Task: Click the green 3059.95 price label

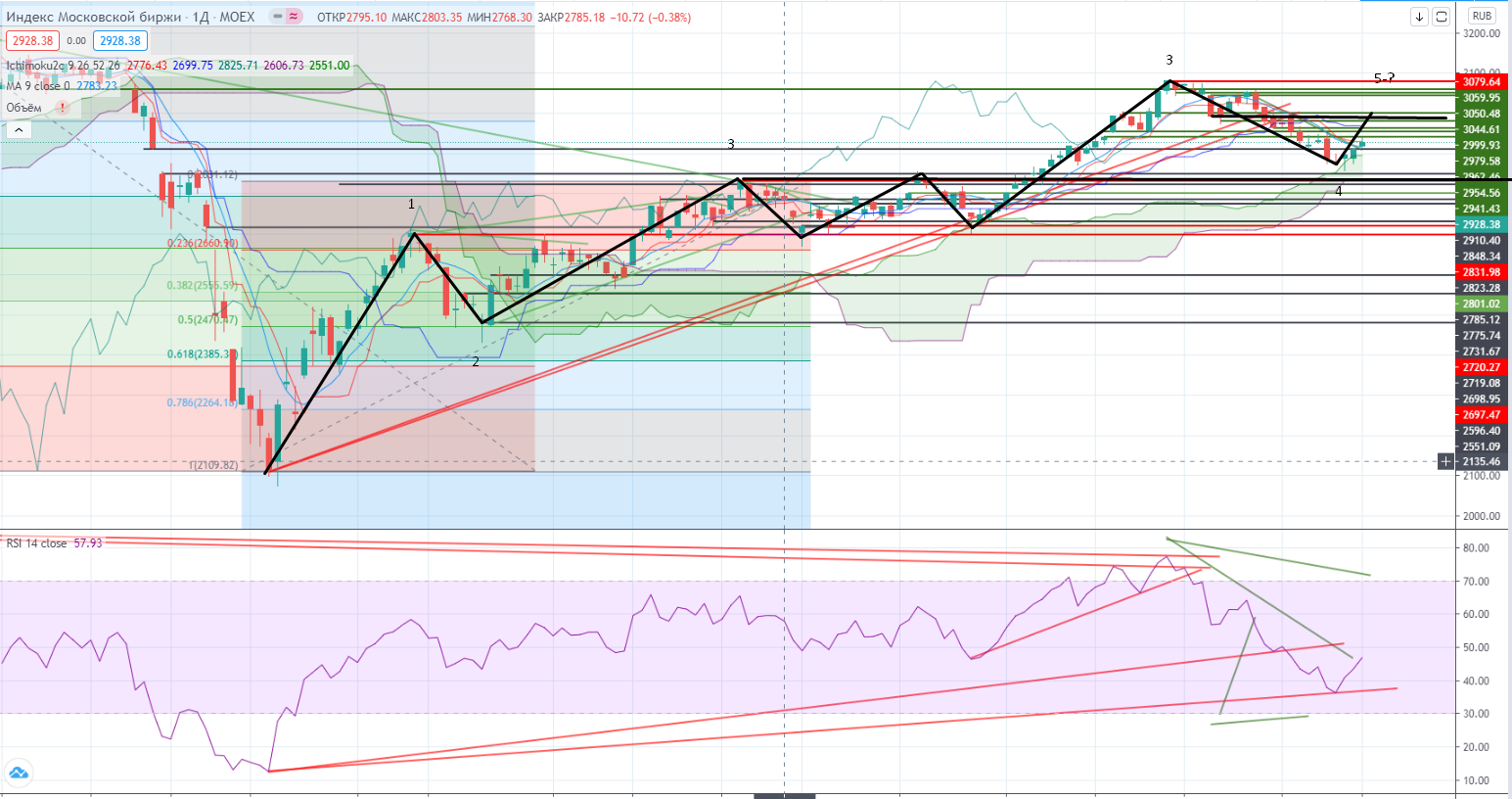Action: pos(1482,98)
